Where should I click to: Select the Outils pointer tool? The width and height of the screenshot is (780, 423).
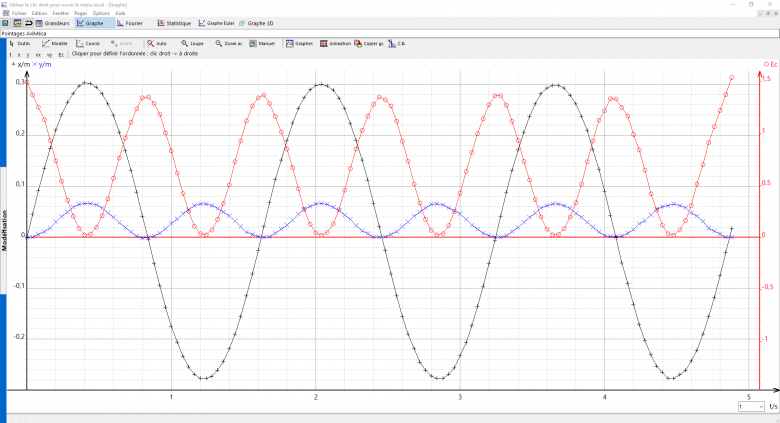[x=20, y=44]
